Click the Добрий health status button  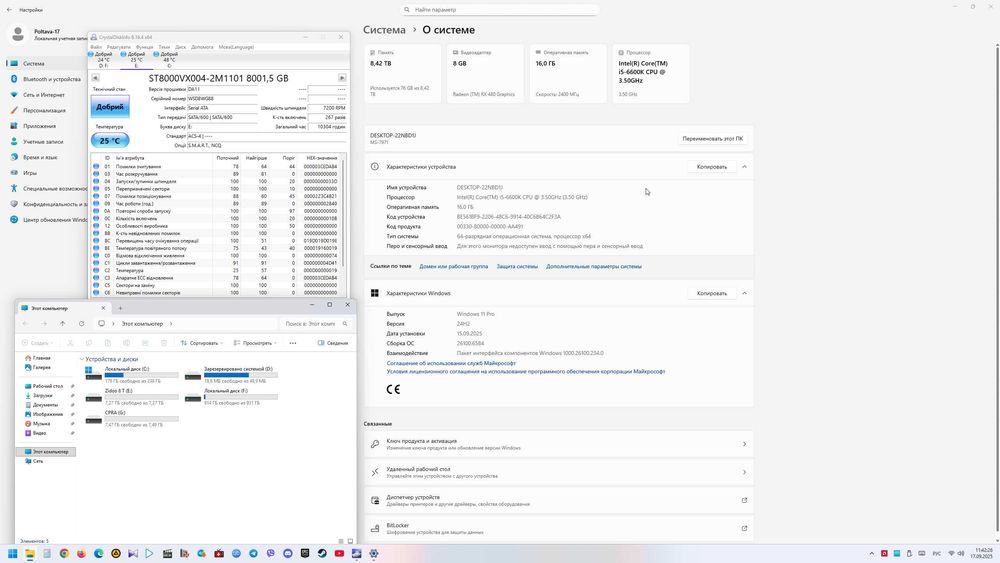(110, 106)
